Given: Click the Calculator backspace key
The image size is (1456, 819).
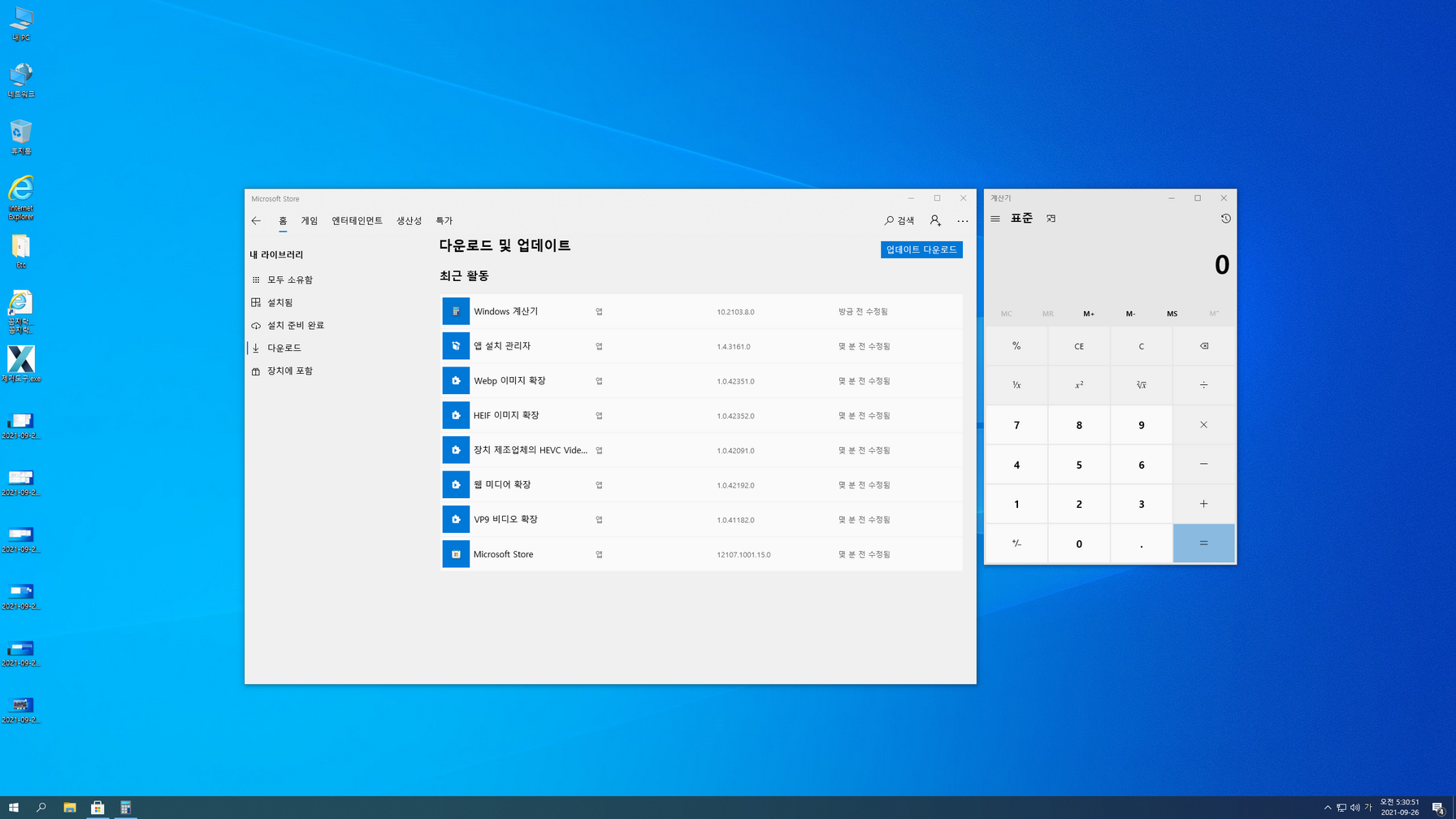Looking at the screenshot, I should [x=1203, y=346].
